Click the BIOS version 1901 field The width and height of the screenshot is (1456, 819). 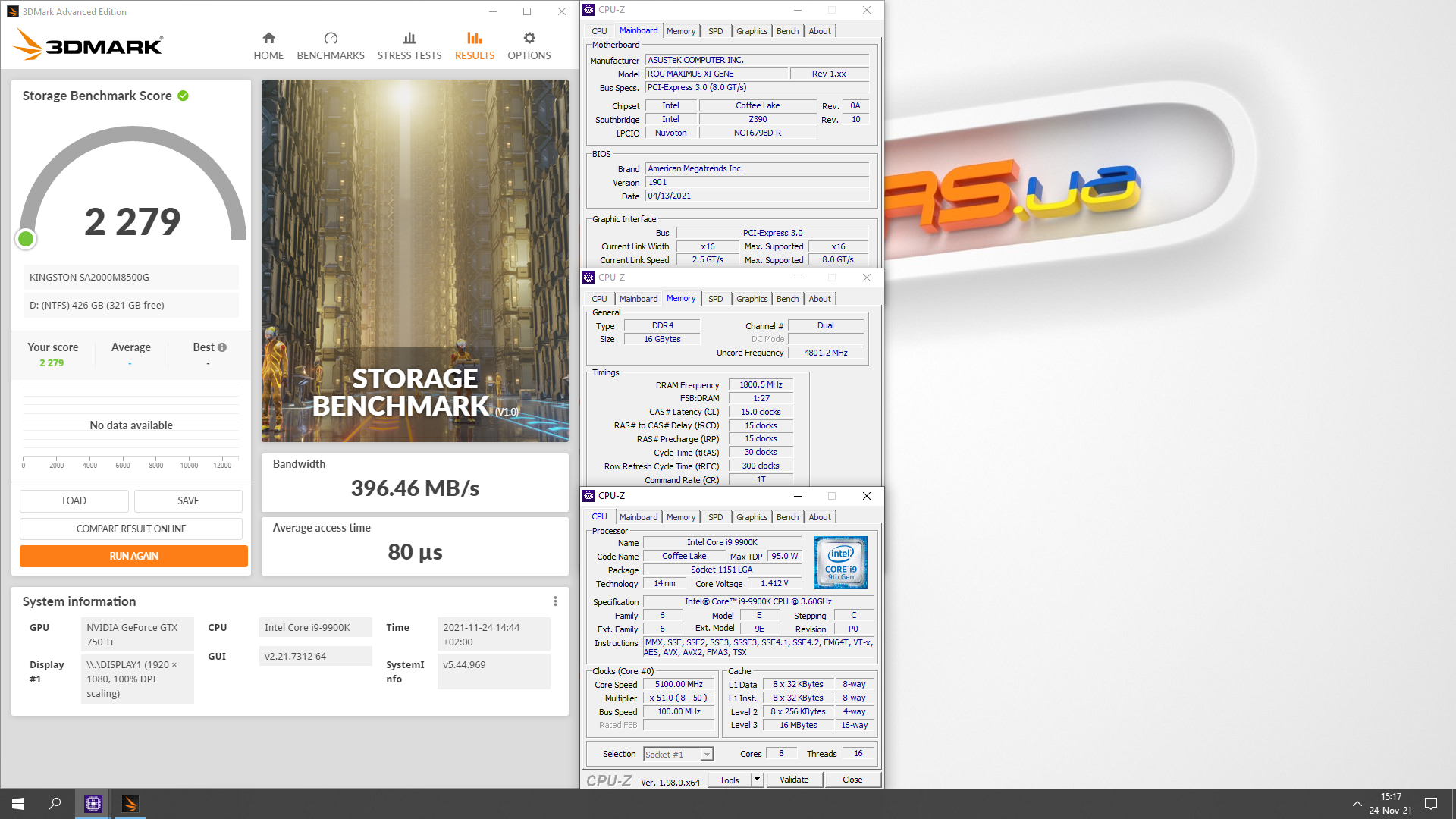tap(757, 183)
